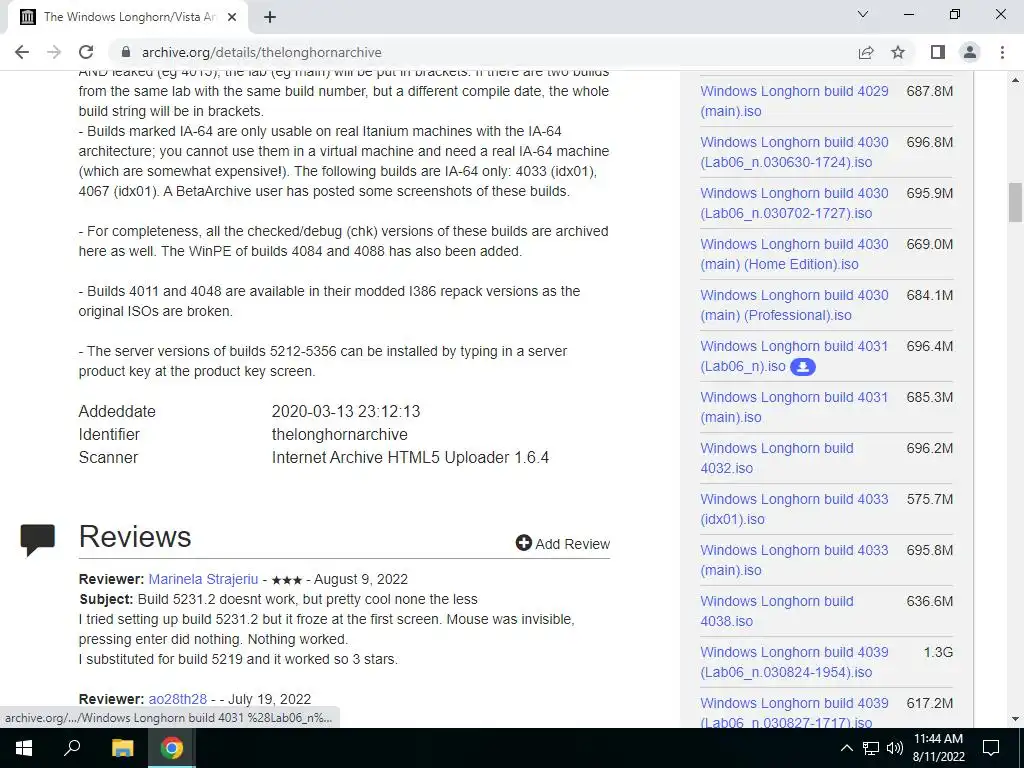The image size is (1024, 768).
Task: Download build 4033 (main).iso
Action: [794, 560]
